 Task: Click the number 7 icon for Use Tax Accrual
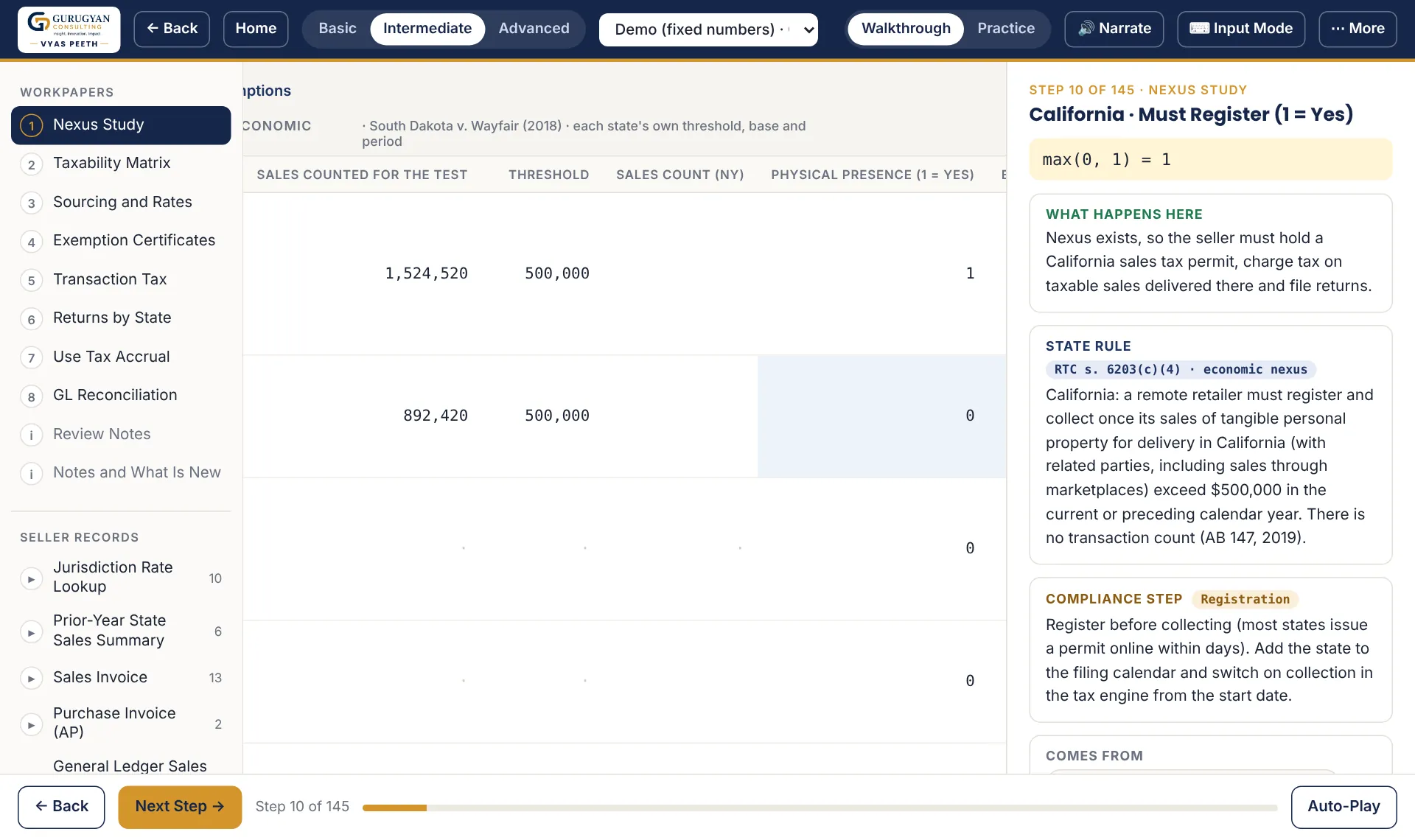click(31, 358)
